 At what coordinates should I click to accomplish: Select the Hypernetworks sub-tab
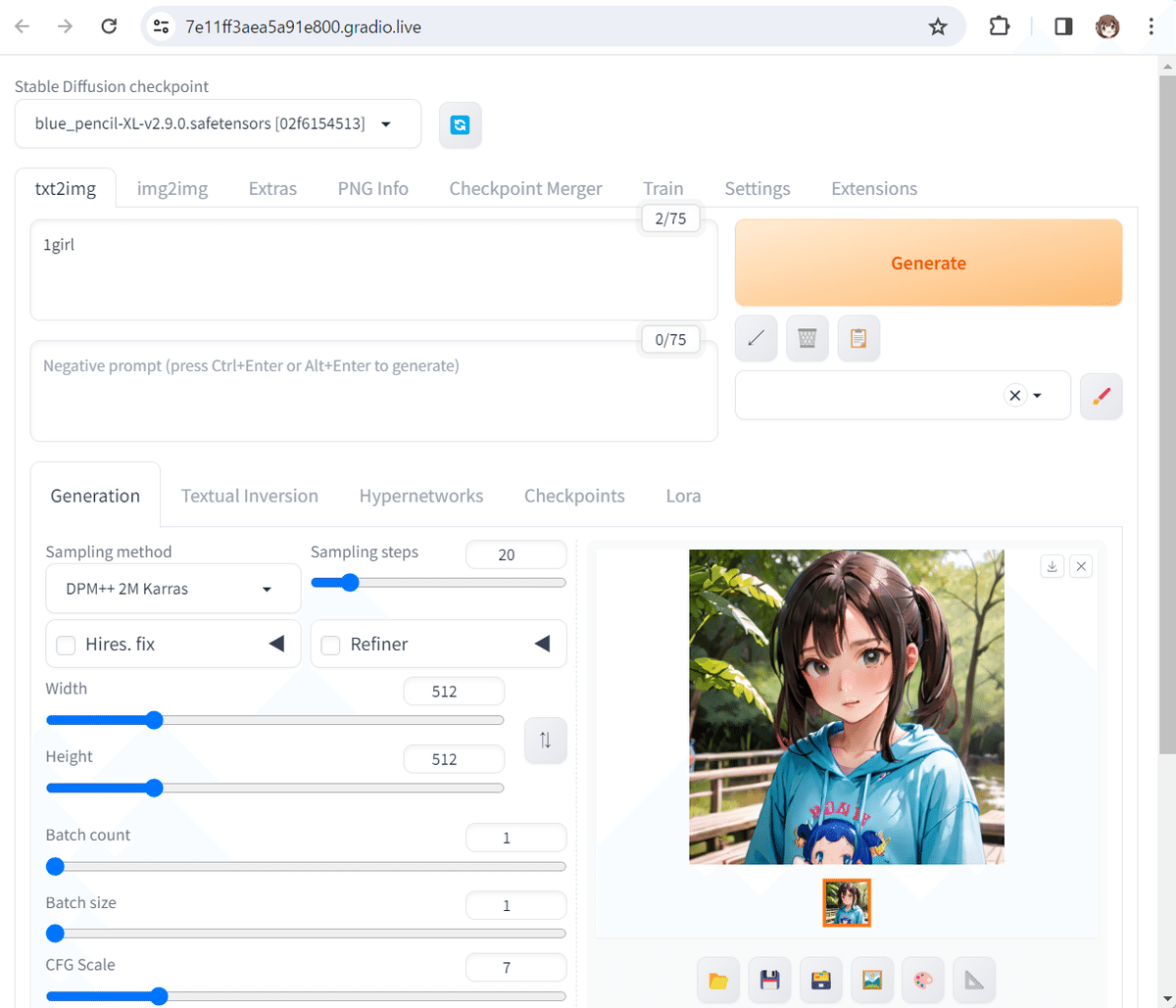(x=421, y=496)
